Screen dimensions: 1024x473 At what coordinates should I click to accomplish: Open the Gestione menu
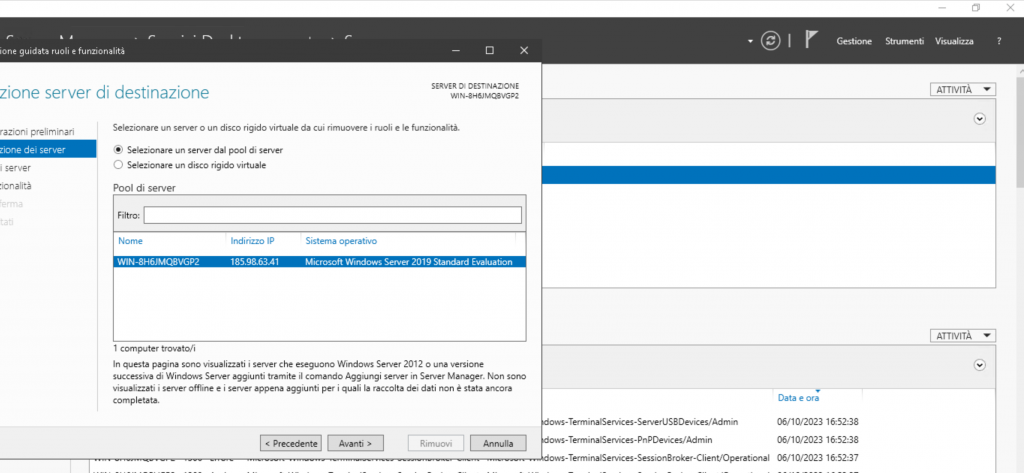[854, 41]
